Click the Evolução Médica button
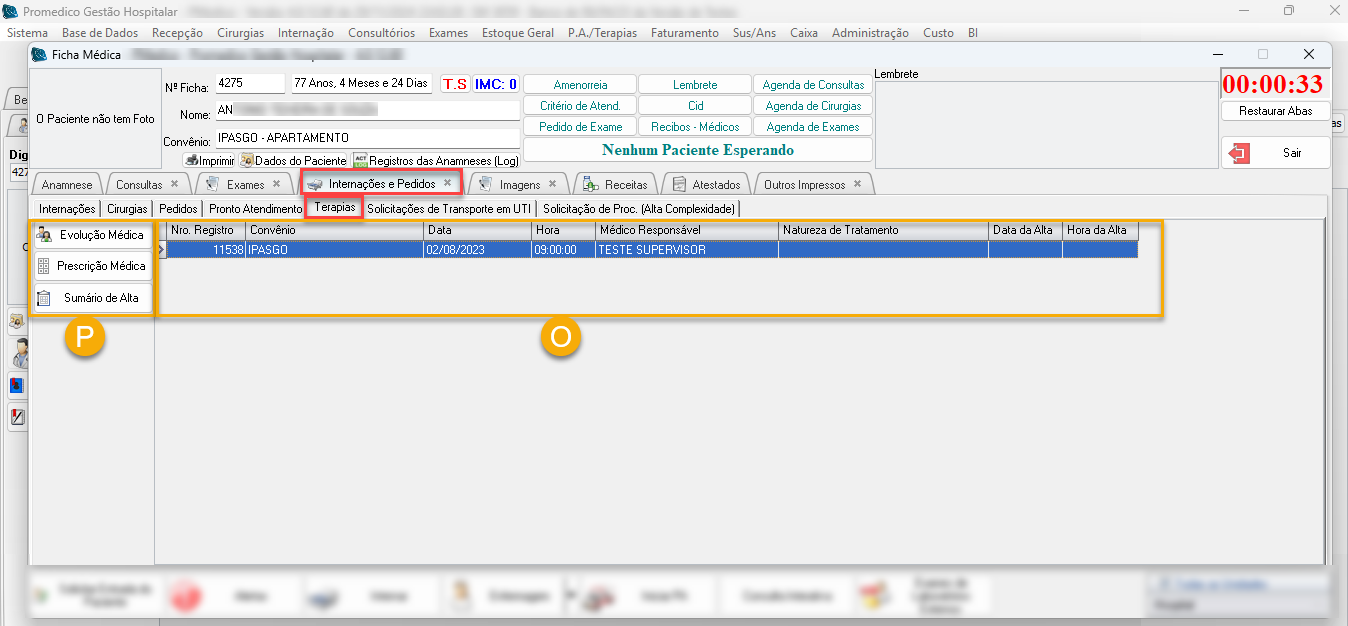The image size is (1348, 626). click(x=92, y=235)
